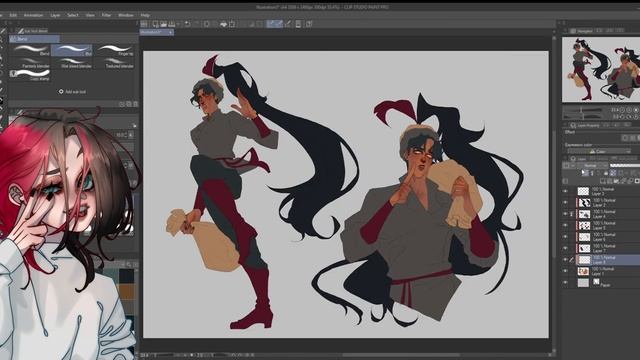Hide Layer 7 using its eye icon
640x360 pixels.
coord(565,248)
